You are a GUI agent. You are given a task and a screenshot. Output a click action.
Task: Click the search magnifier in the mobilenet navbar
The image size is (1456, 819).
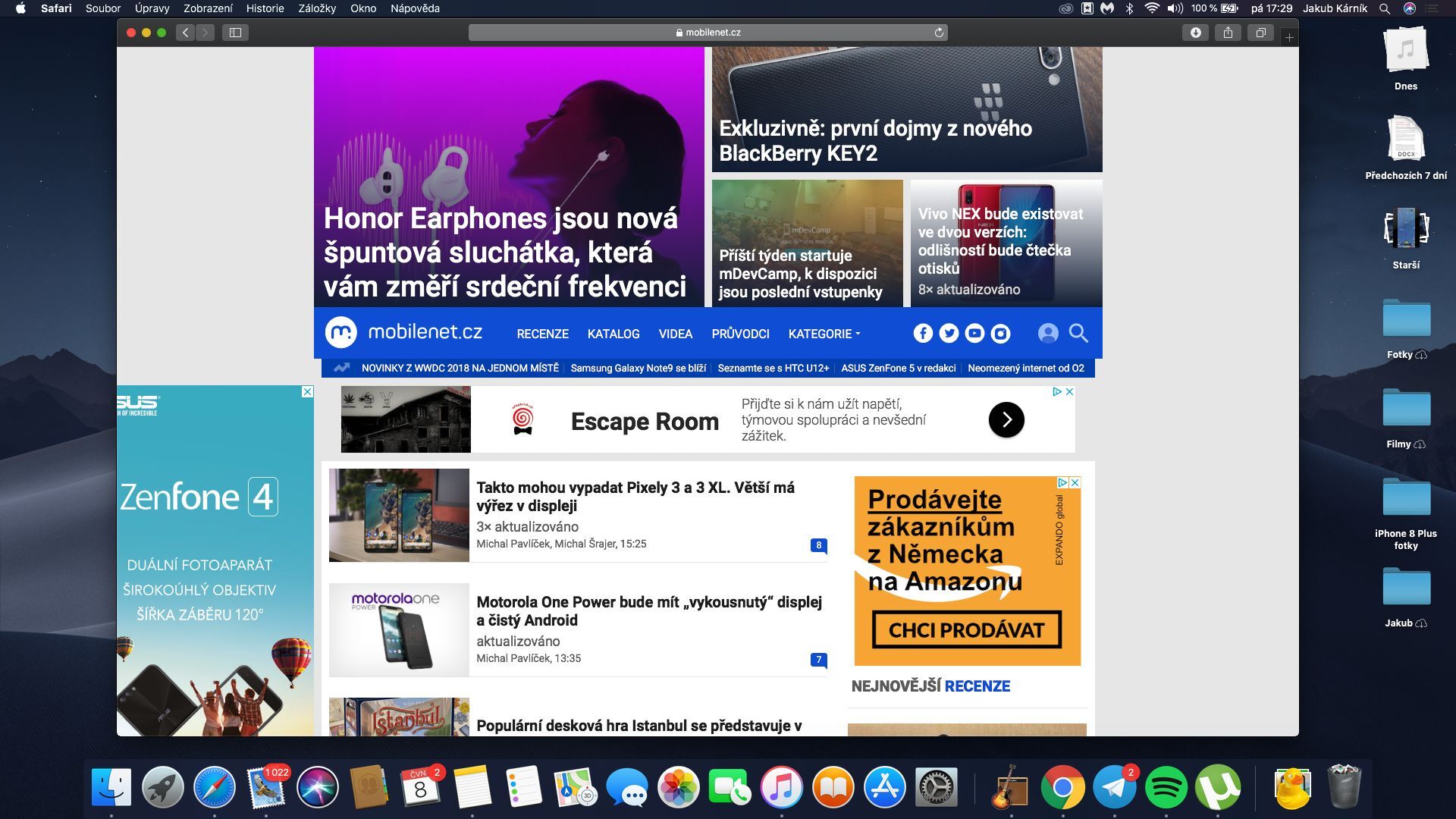1078,332
